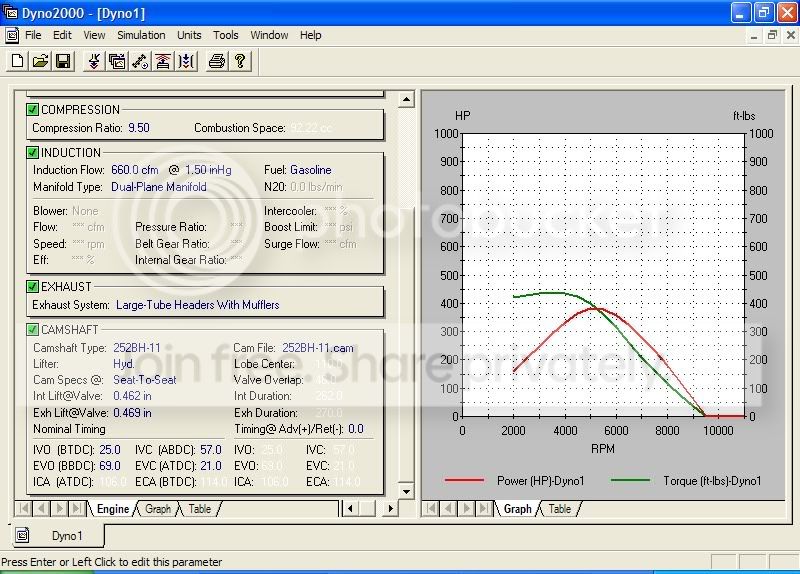Viewport: 800px width, 574px height.
Task: Click the horizontal scroll left arrow
Action: (x=350, y=508)
